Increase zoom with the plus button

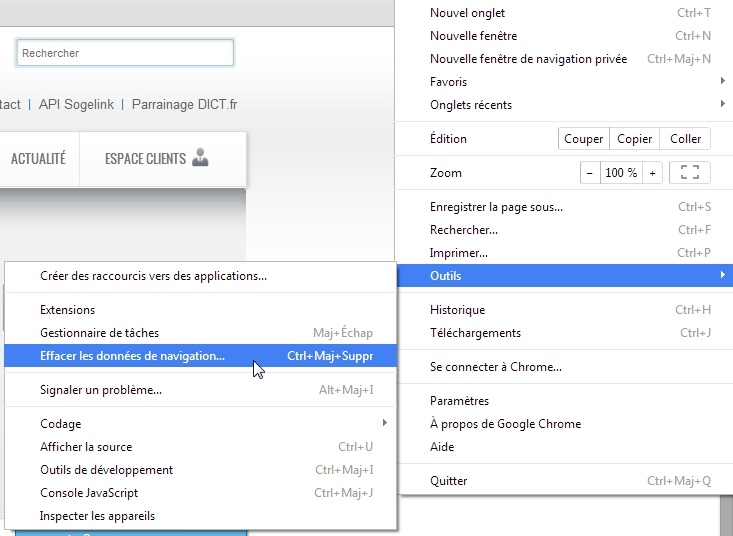tap(652, 173)
